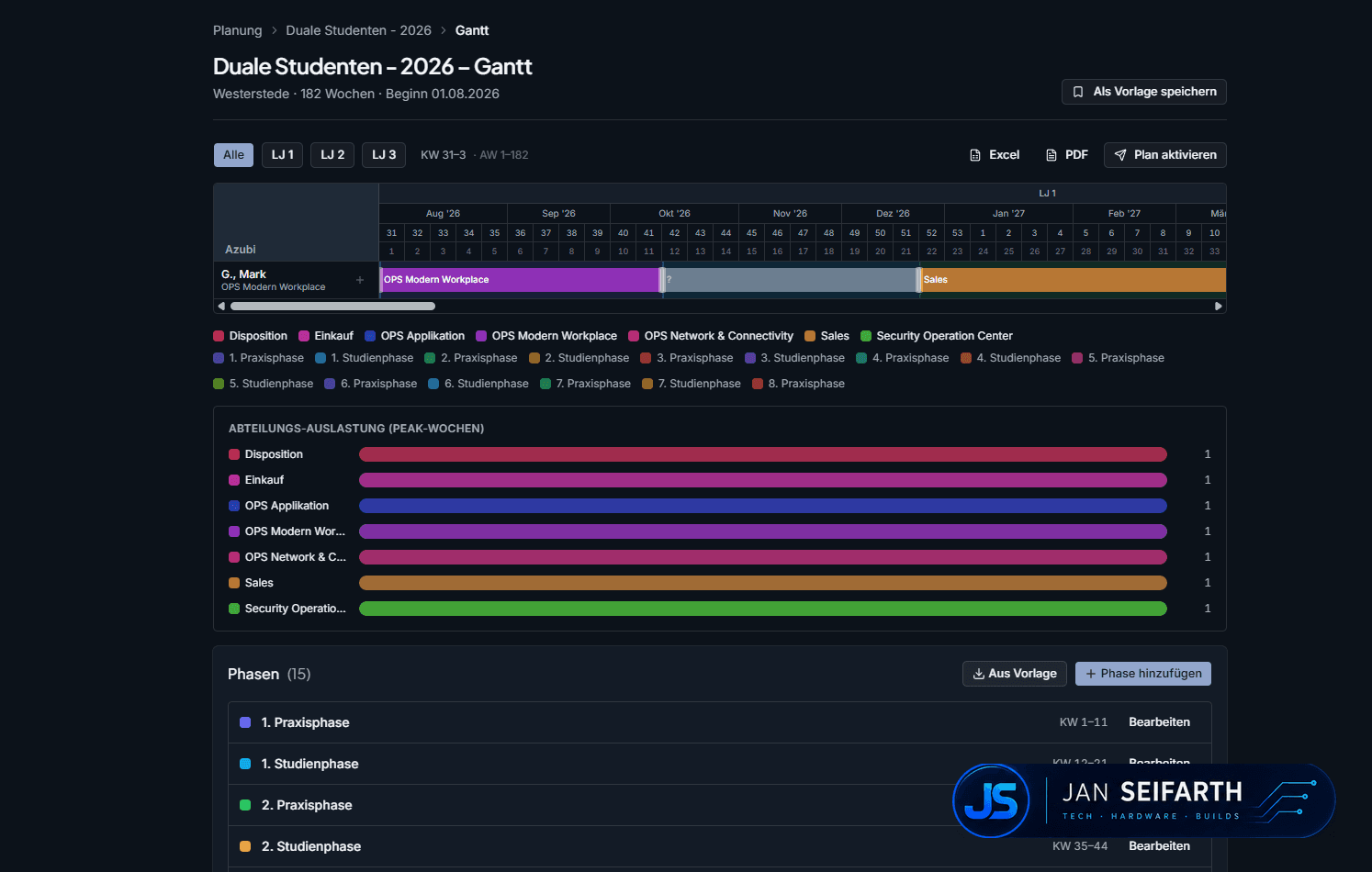The image size is (1372, 872).
Task: Click the G., Mark trainee name
Action: point(243,274)
